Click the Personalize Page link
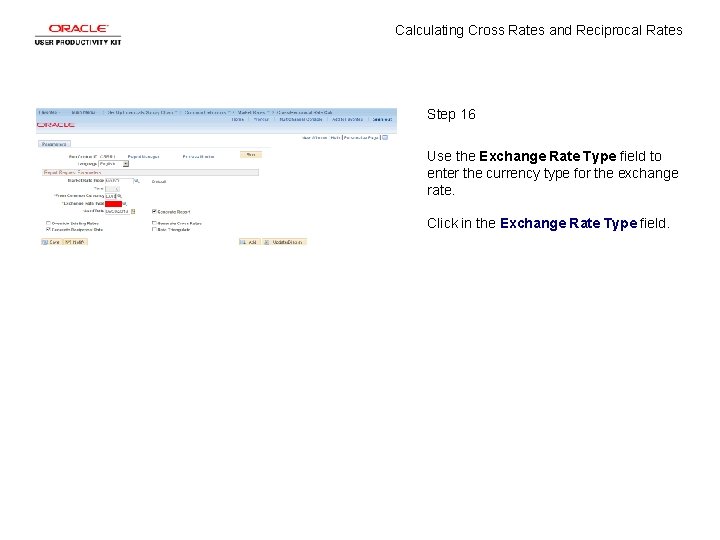720x540 pixels. [361, 138]
